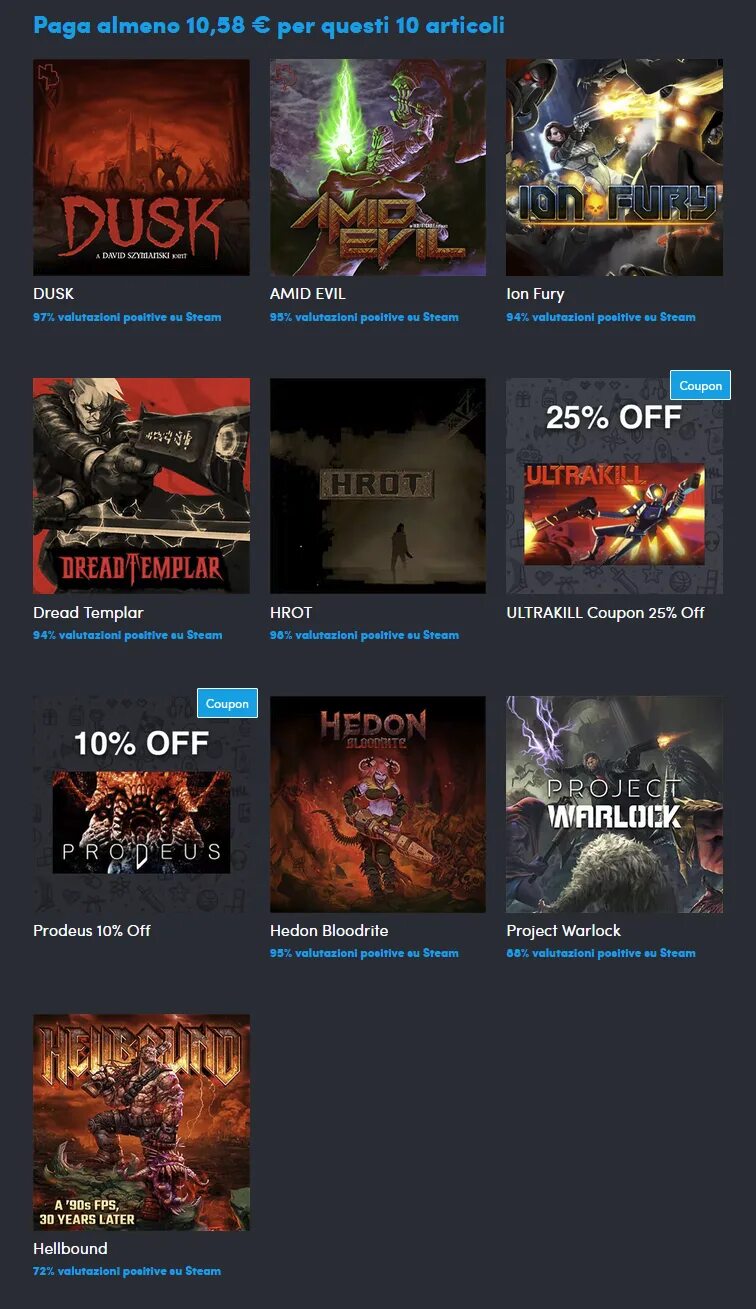Screen dimensions: 756x1309
Task: Open HROT 98% Steam ratings link
Action: [364, 635]
